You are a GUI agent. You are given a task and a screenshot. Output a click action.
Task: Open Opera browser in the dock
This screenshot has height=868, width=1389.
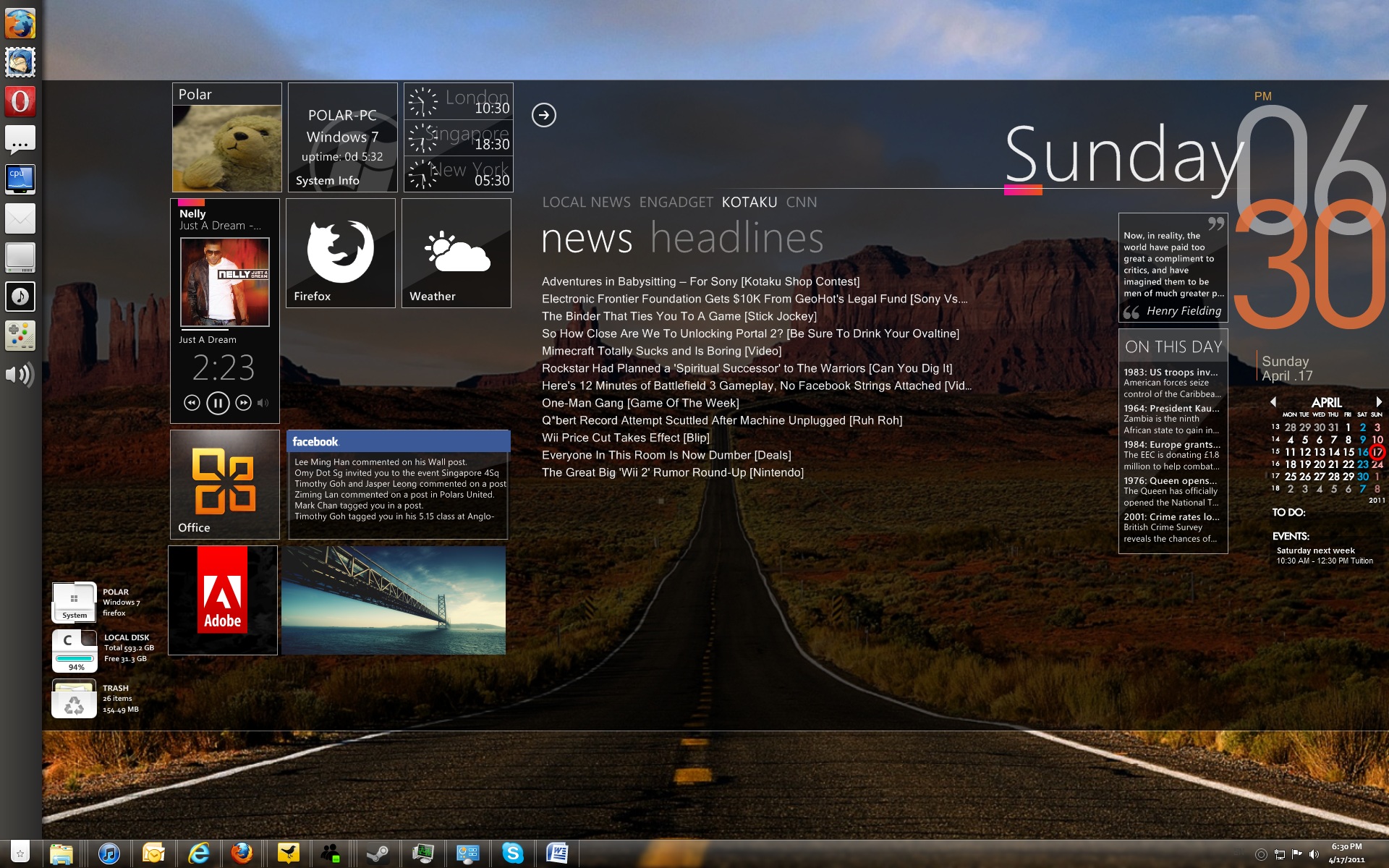click(x=20, y=101)
